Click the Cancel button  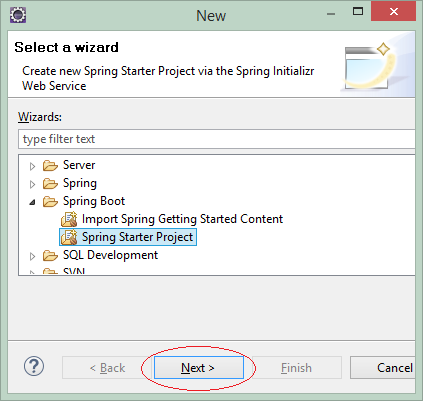coord(383,367)
